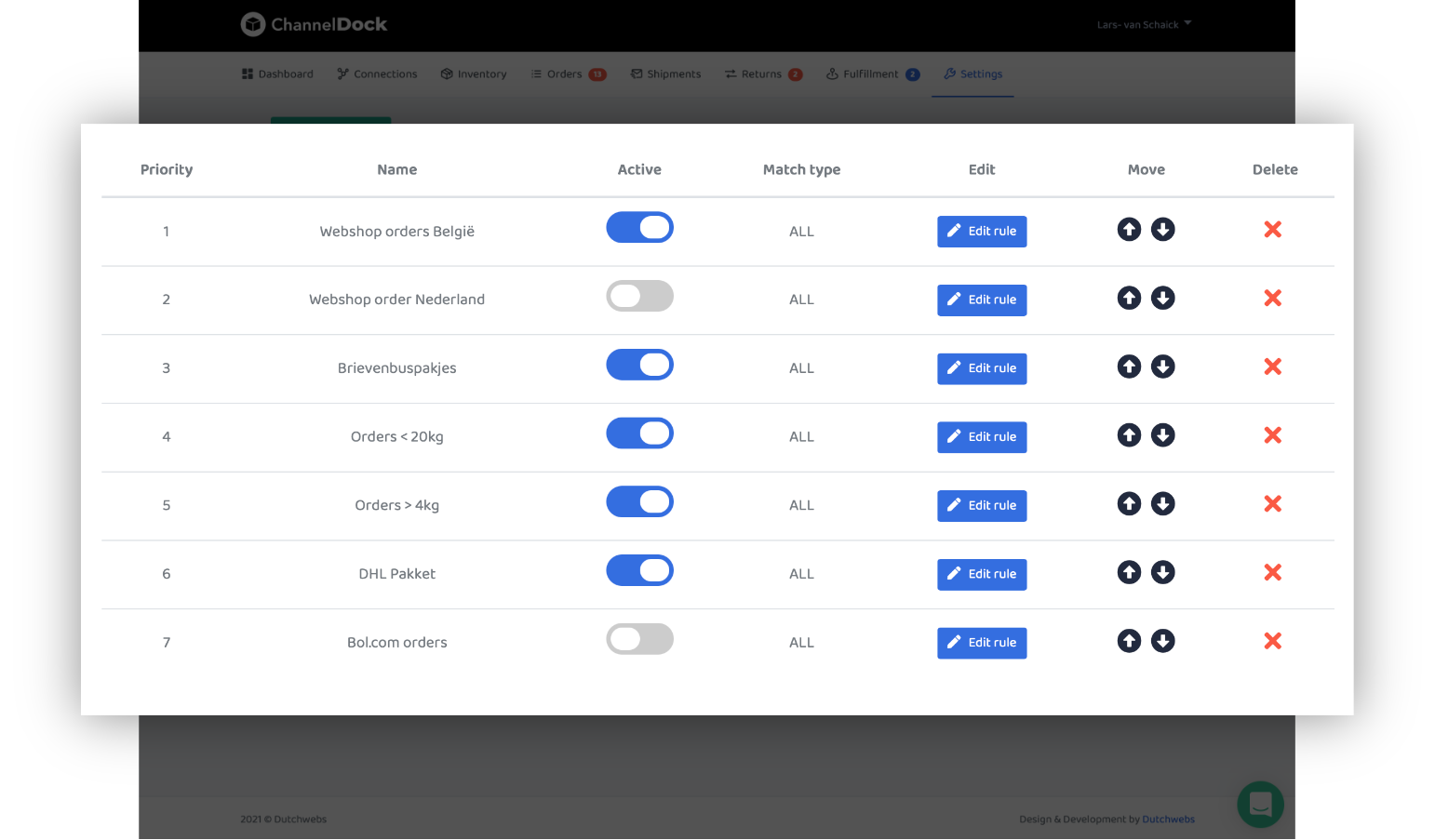Open the chat widget bubble
The width and height of the screenshot is (1435, 840).
[x=1260, y=805]
